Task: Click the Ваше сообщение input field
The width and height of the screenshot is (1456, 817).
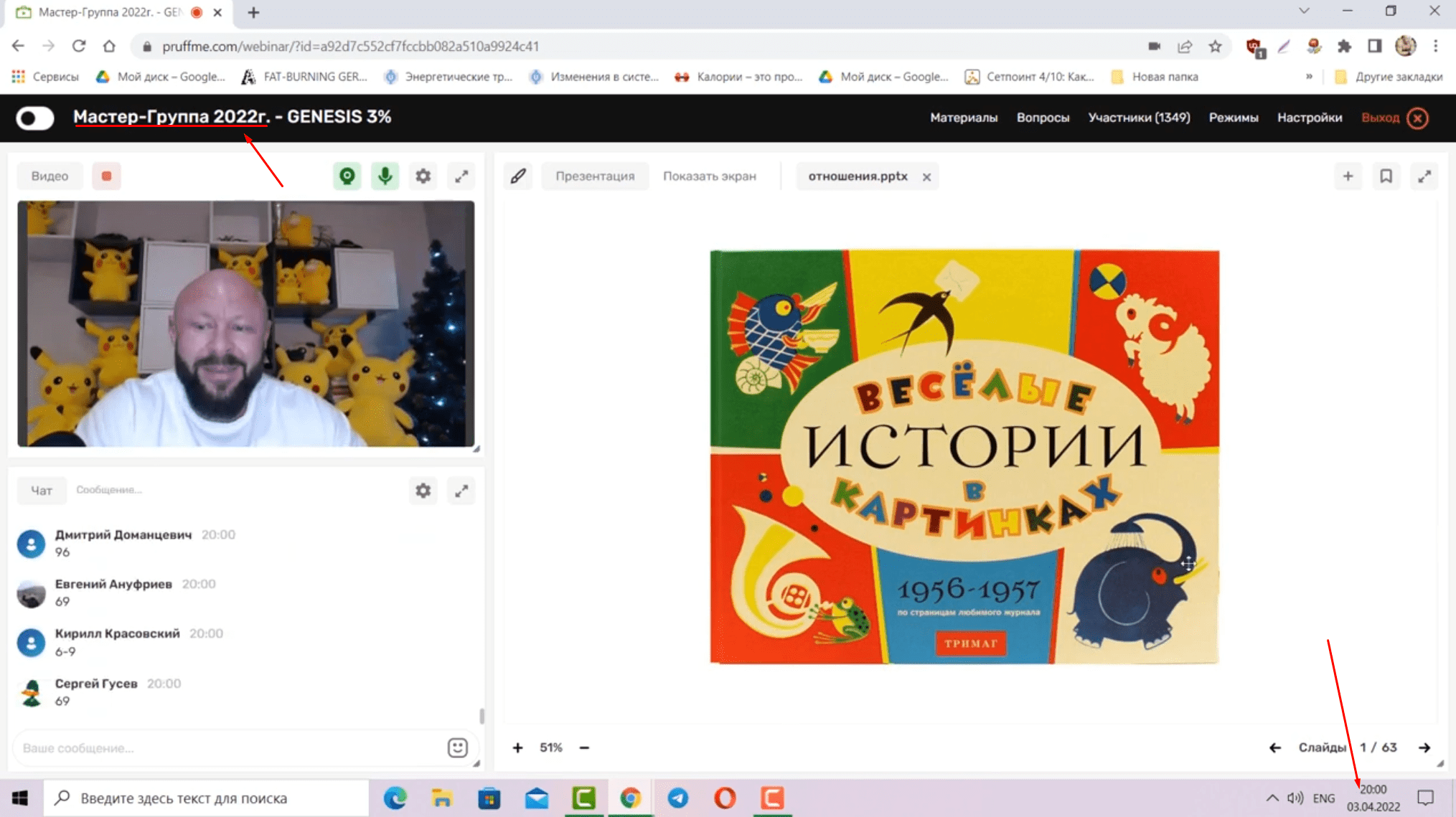Action: click(x=230, y=747)
